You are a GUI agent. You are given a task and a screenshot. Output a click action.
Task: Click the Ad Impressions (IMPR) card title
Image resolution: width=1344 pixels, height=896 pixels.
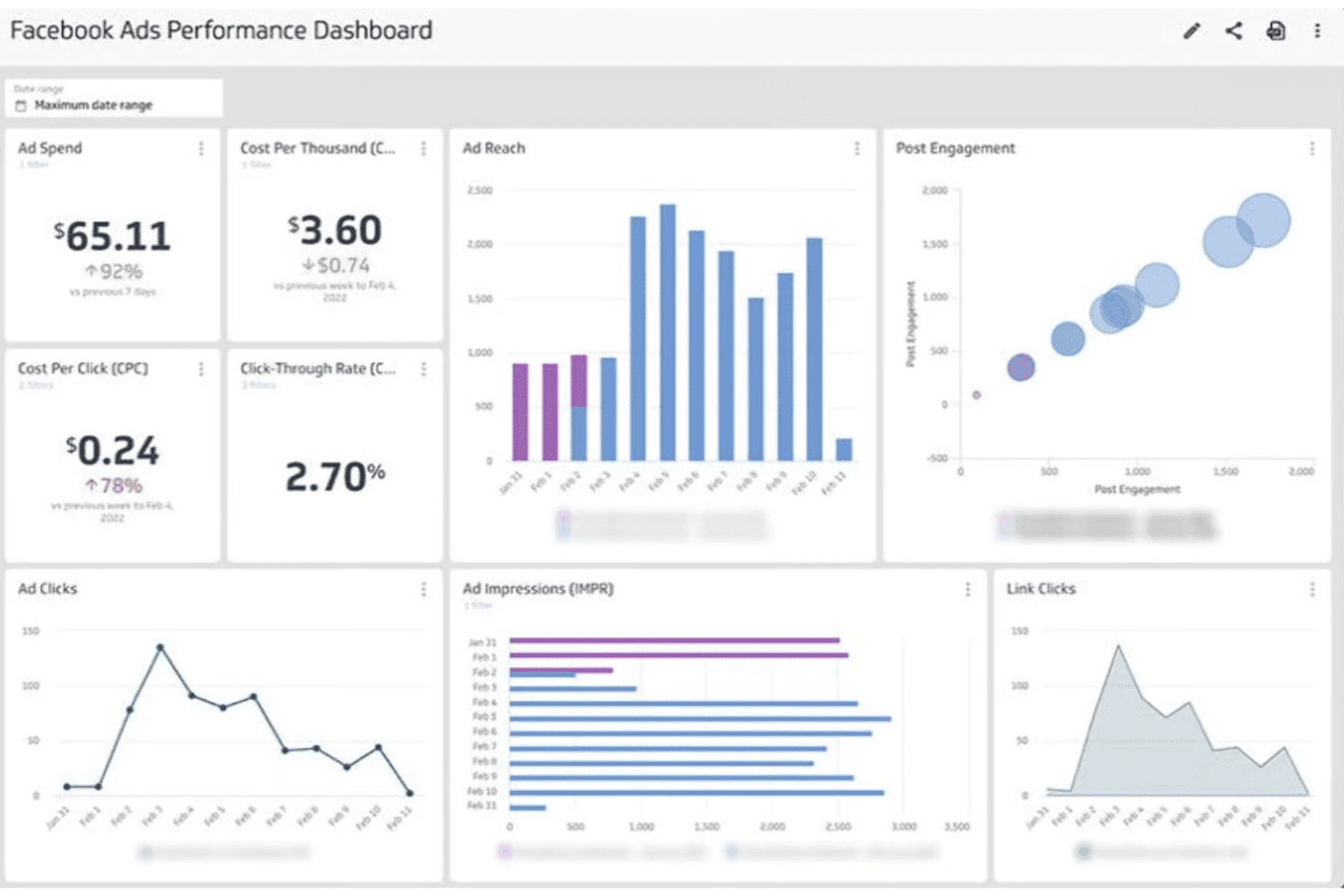539,588
